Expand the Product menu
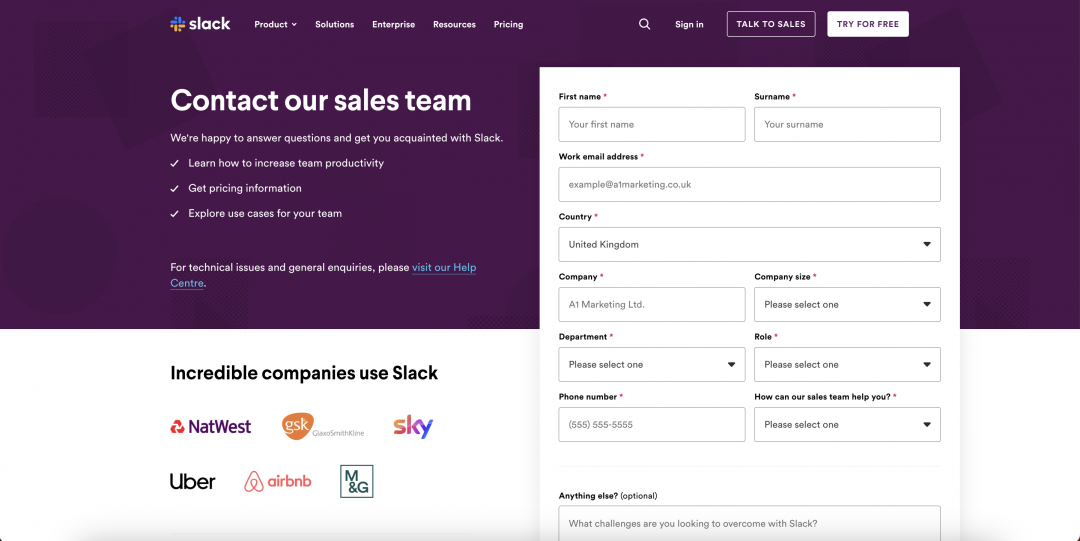The height and width of the screenshot is (541, 1080). pos(275,24)
